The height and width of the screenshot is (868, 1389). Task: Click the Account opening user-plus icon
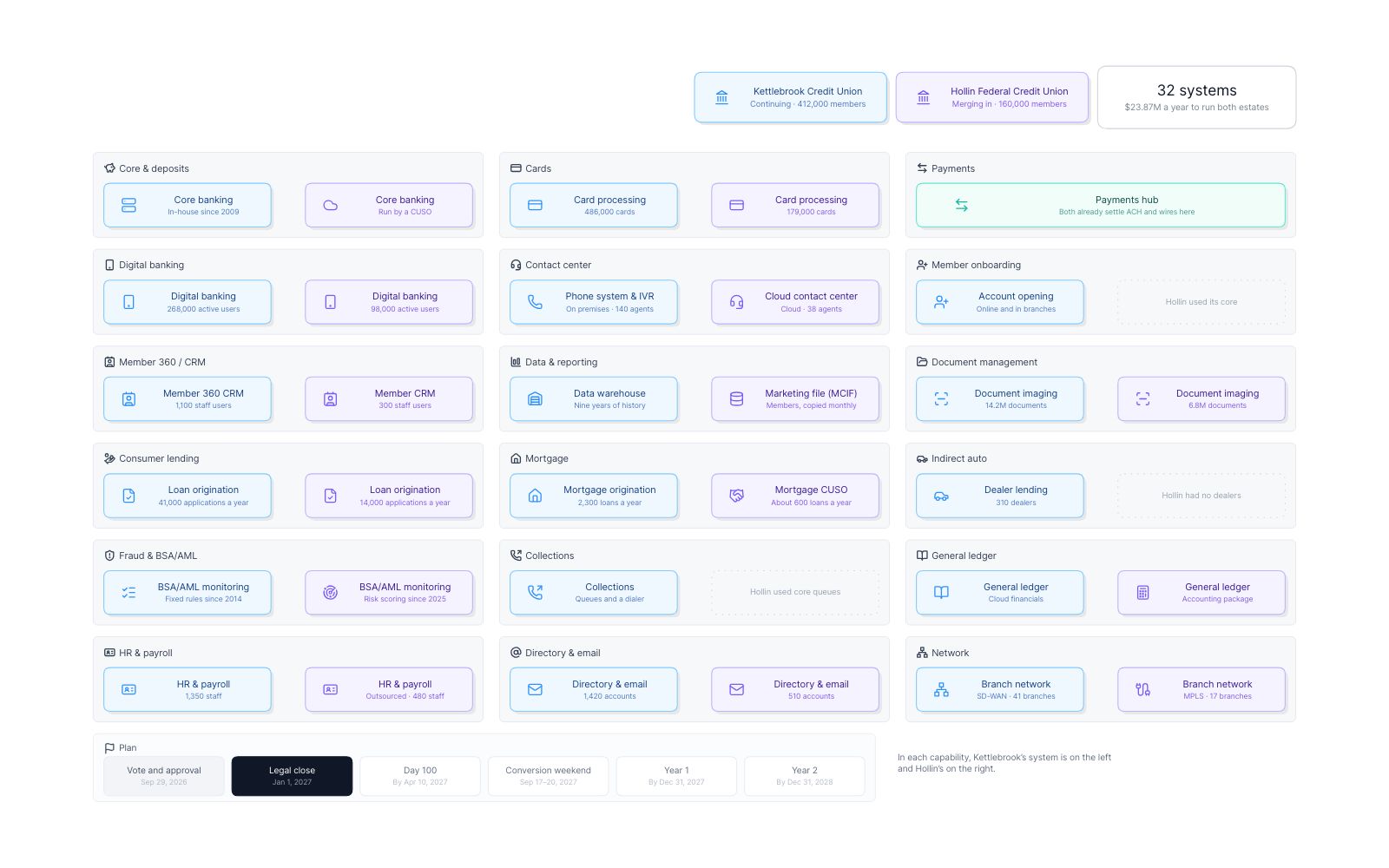(941, 302)
